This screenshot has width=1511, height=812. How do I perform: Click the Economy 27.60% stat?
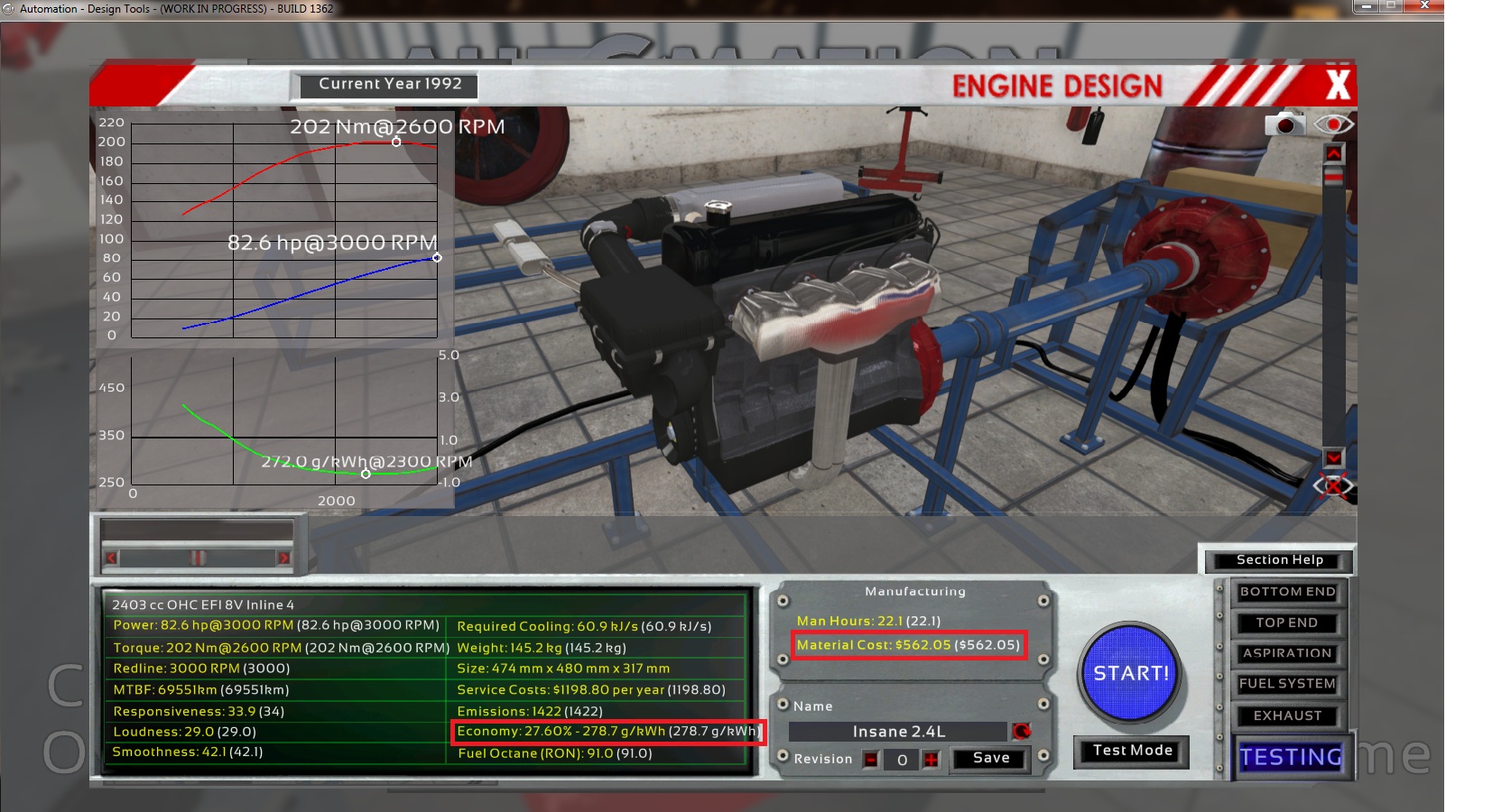pos(607,732)
